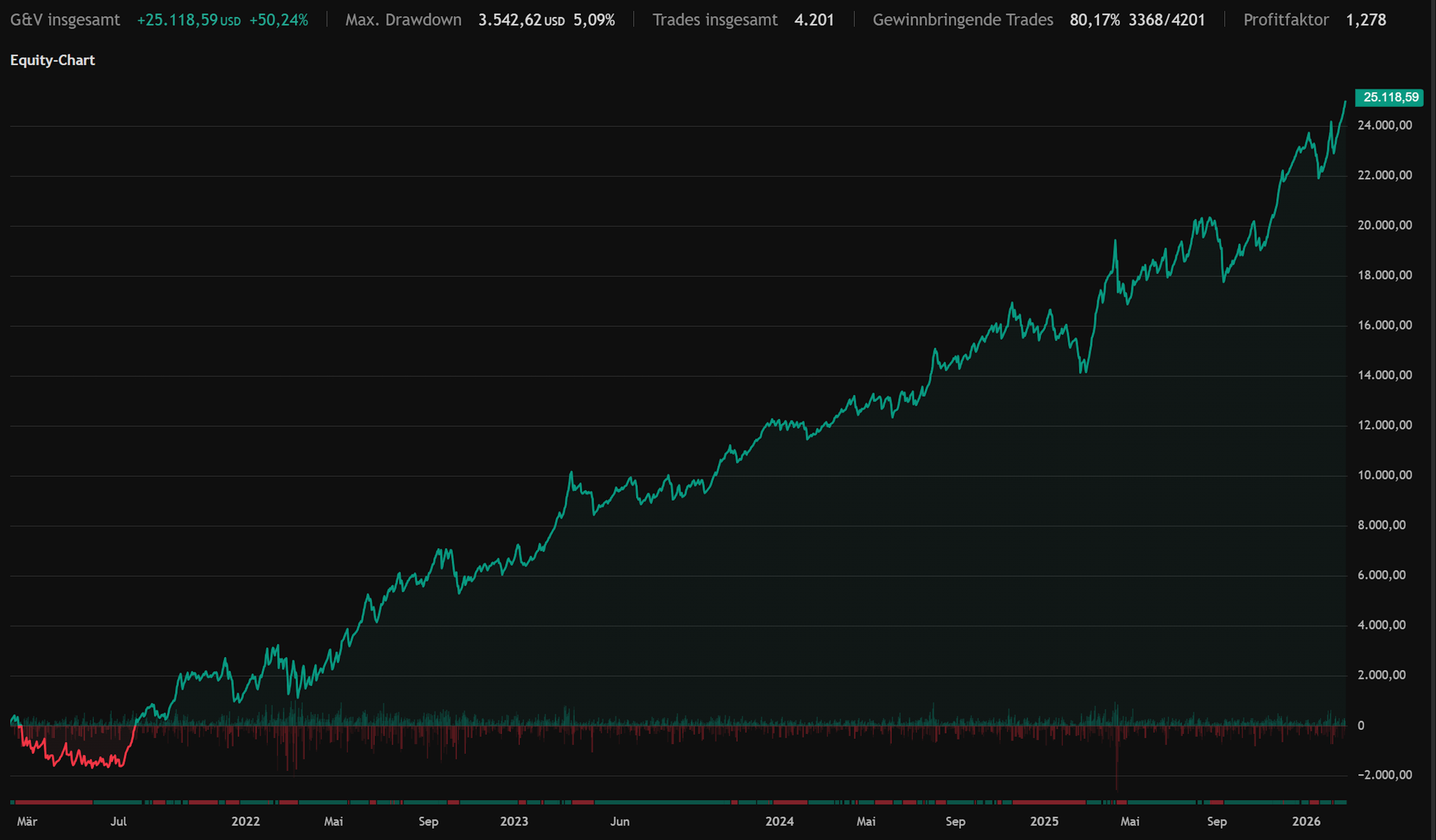Click the G&V insgesamt label
Screen dimensions: 1436x840
click(x=65, y=20)
